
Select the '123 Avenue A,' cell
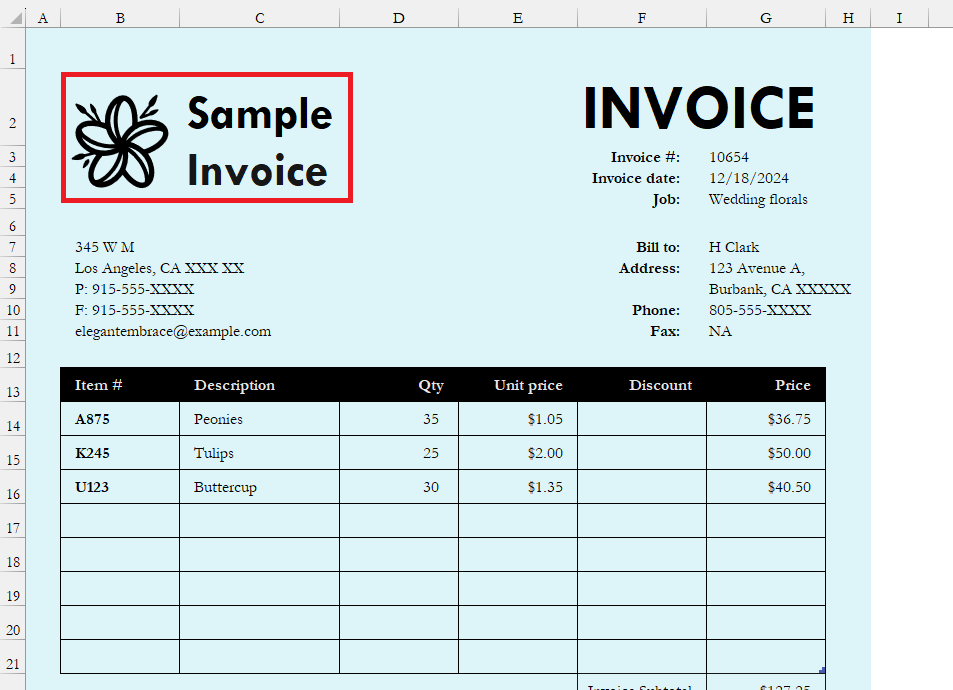pyautogui.click(x=757, y=268)
